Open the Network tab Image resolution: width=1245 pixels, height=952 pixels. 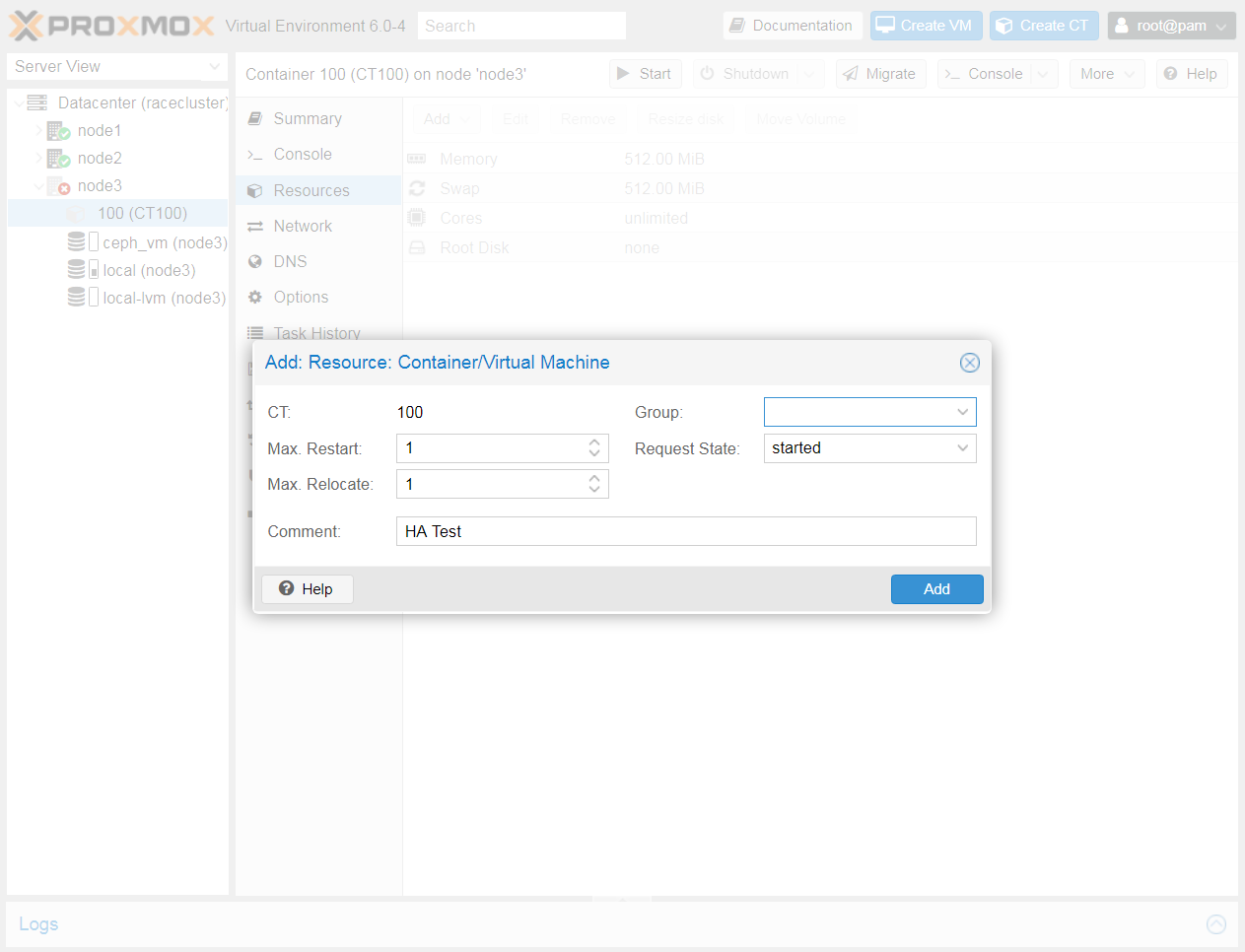[318, 226]
